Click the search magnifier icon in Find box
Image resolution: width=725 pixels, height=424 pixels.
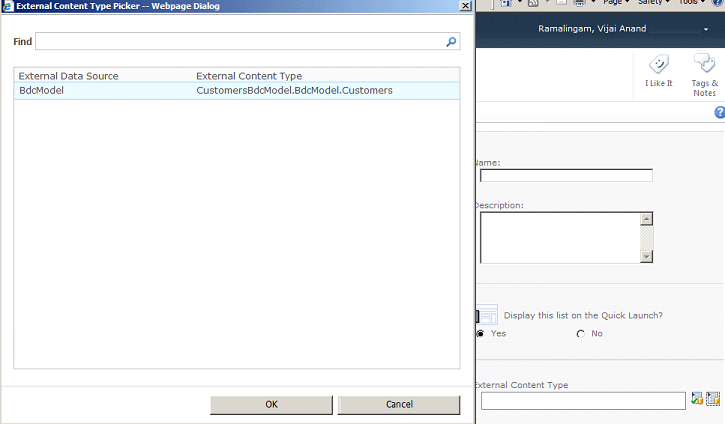451,42
